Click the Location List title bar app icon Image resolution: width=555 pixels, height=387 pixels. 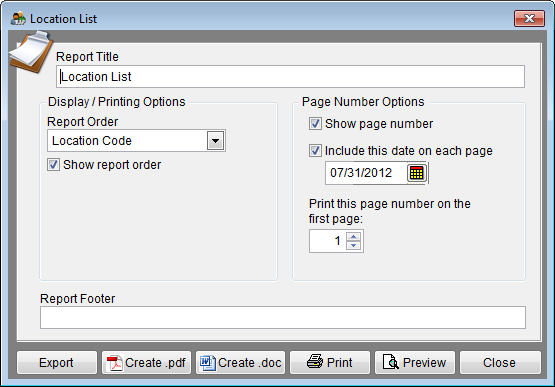(18, 18)
